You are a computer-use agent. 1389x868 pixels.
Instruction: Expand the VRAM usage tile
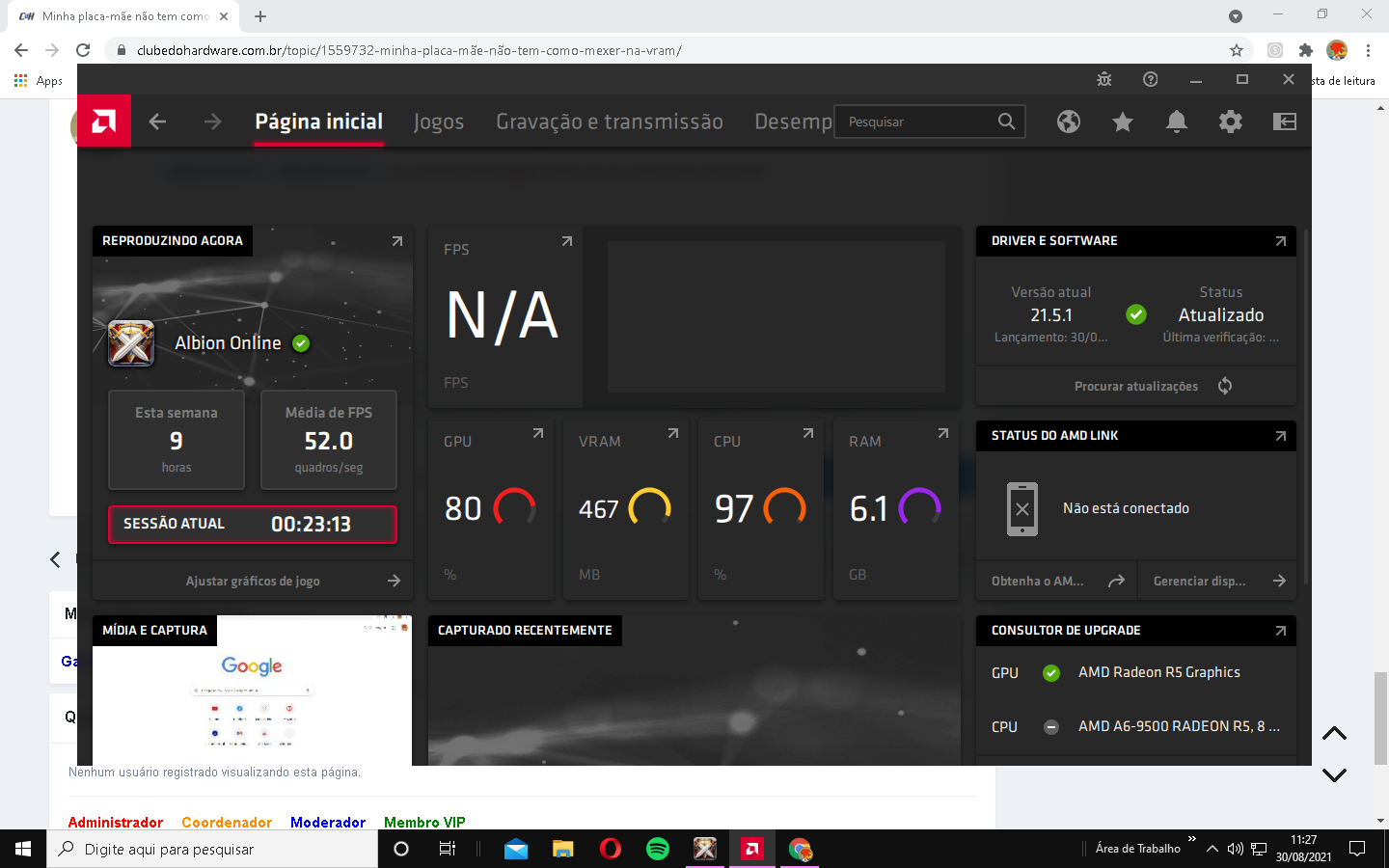tap(673, 434)
